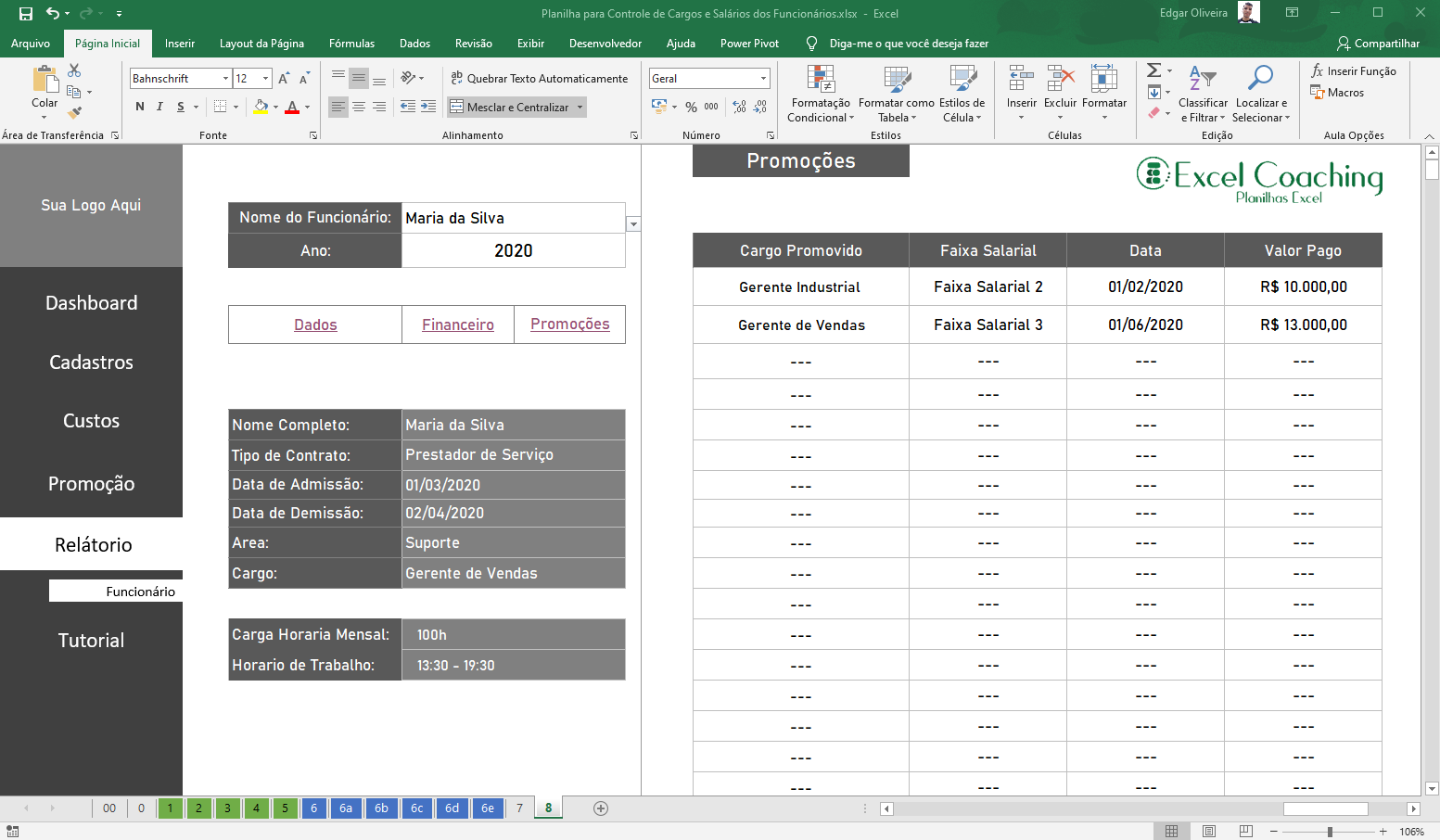Click the Cut scissors icon

pyautogui.click(x=74, y=70)
